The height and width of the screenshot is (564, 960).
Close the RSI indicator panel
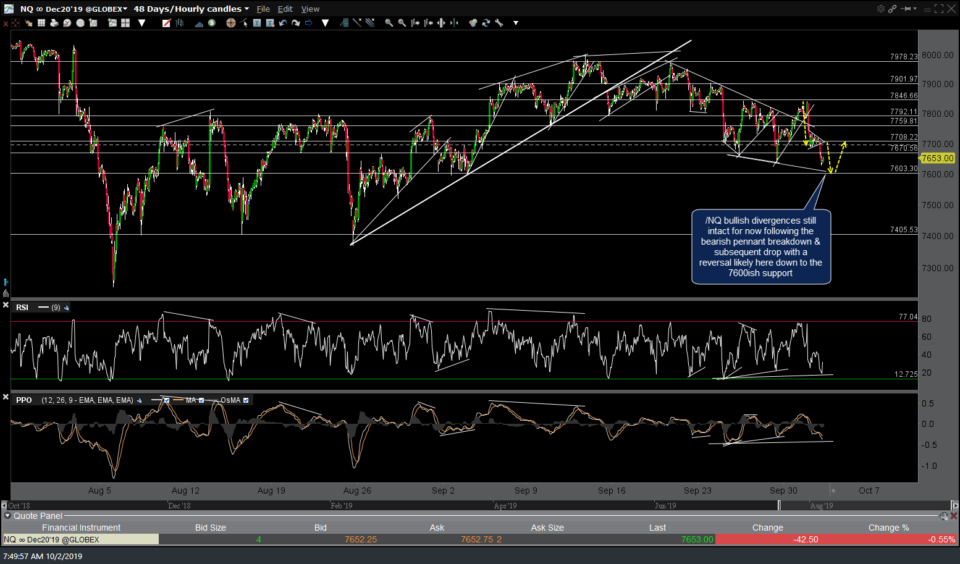(x=6, y=304)
